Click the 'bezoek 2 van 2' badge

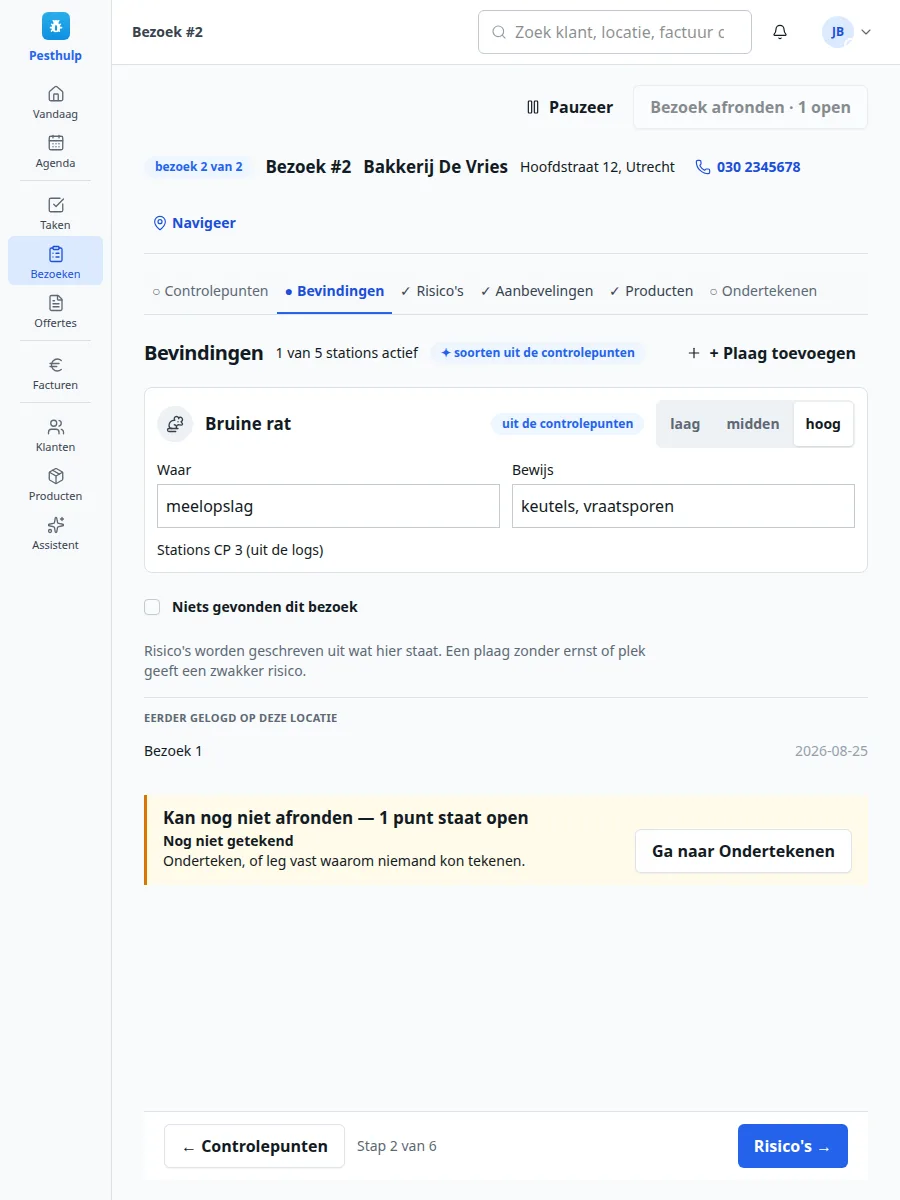coord(198,167)
